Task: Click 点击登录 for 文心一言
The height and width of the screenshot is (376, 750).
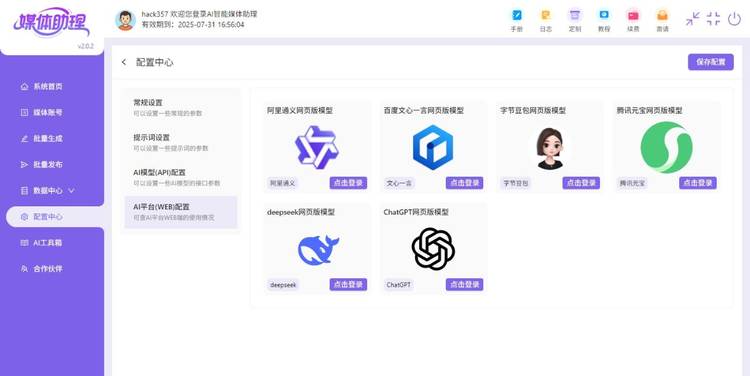Action: pyautogui.click(x=464, y=183)
